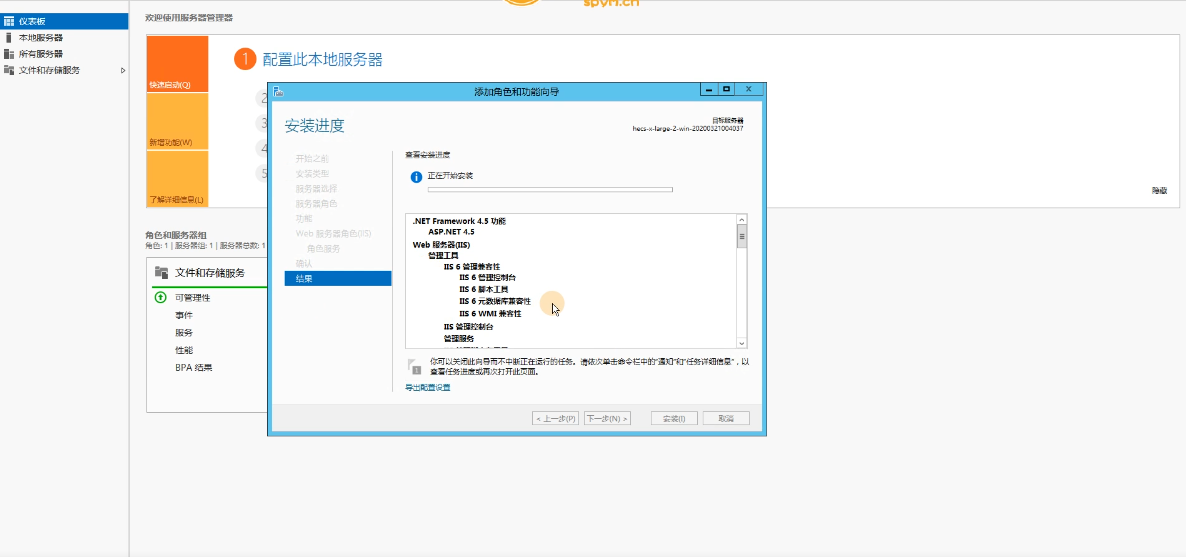The image size is (1186, 557).
Task: Click 'IIS 管理控制台' in feature list
Action: [x=468, y=327]
